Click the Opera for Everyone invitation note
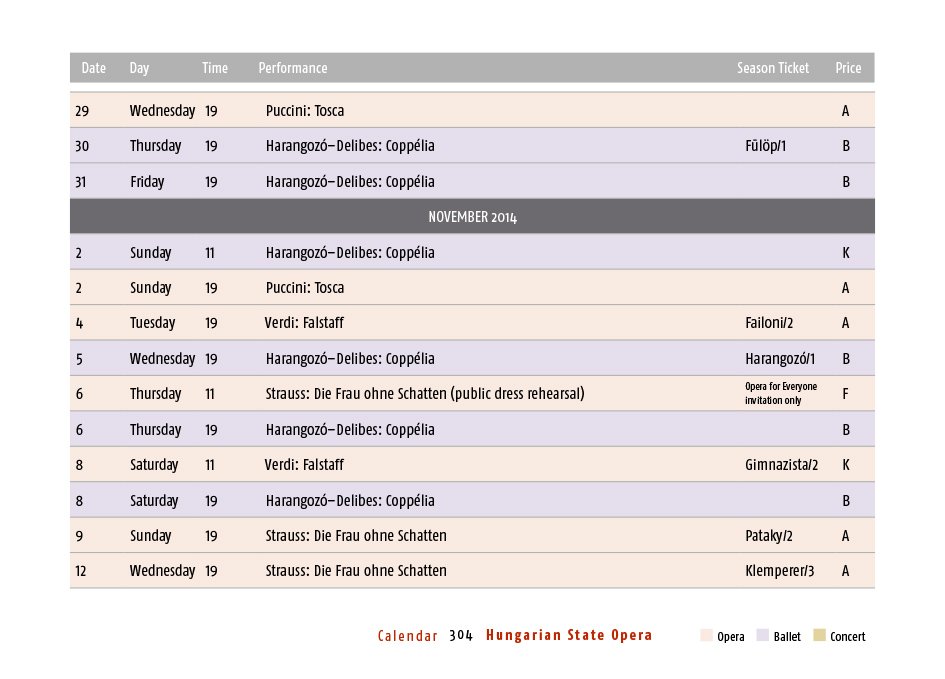This screenshot has width=945, height=679. point(781,394)
